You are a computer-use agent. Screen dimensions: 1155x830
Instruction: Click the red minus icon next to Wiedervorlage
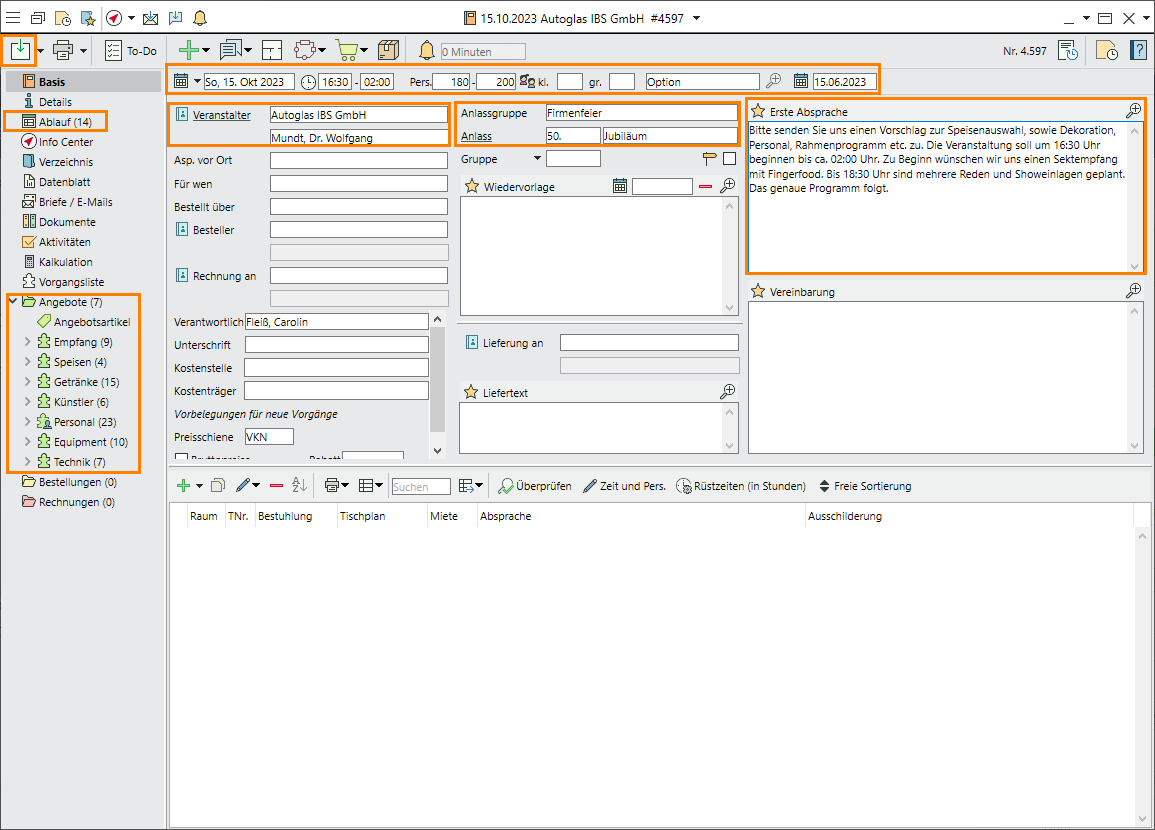(x=705, y=186)
